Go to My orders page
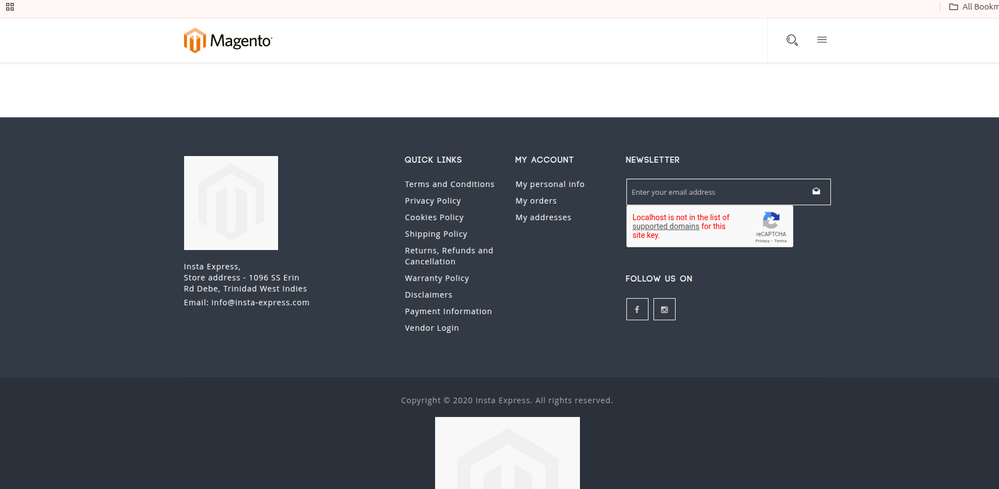The width and height of the screenshot is (999, 489). (x=536, y=201)
